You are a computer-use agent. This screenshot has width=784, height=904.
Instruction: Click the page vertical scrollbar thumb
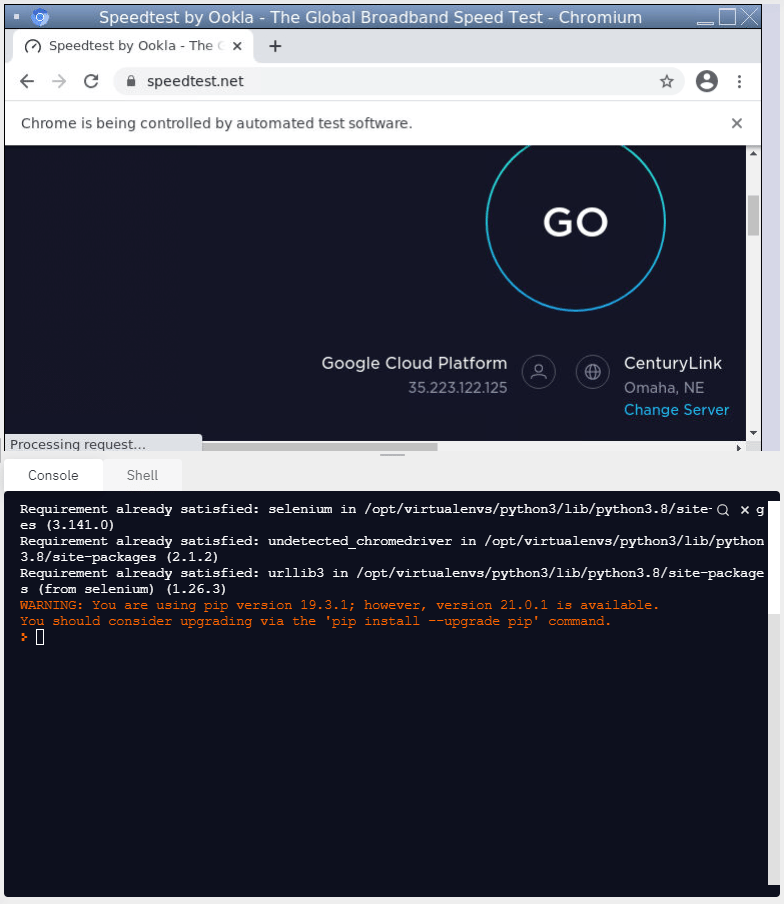pos(753,215)
